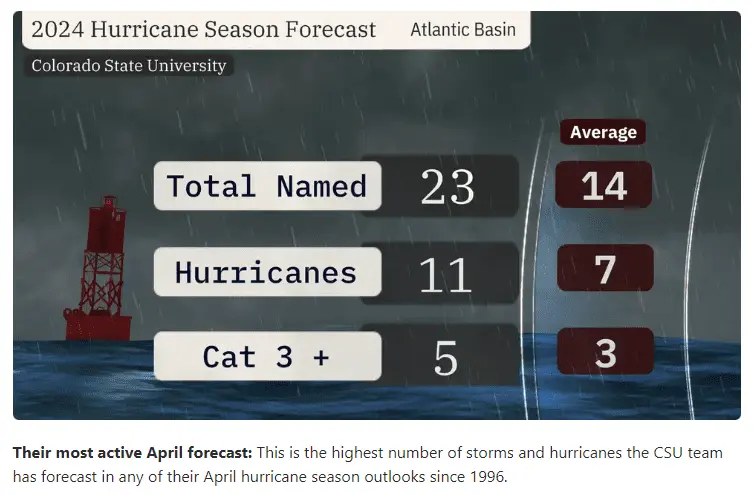754x495 pixels.
Task: Select the "Cat 3 +" label box
Action: tap(267, 357)
